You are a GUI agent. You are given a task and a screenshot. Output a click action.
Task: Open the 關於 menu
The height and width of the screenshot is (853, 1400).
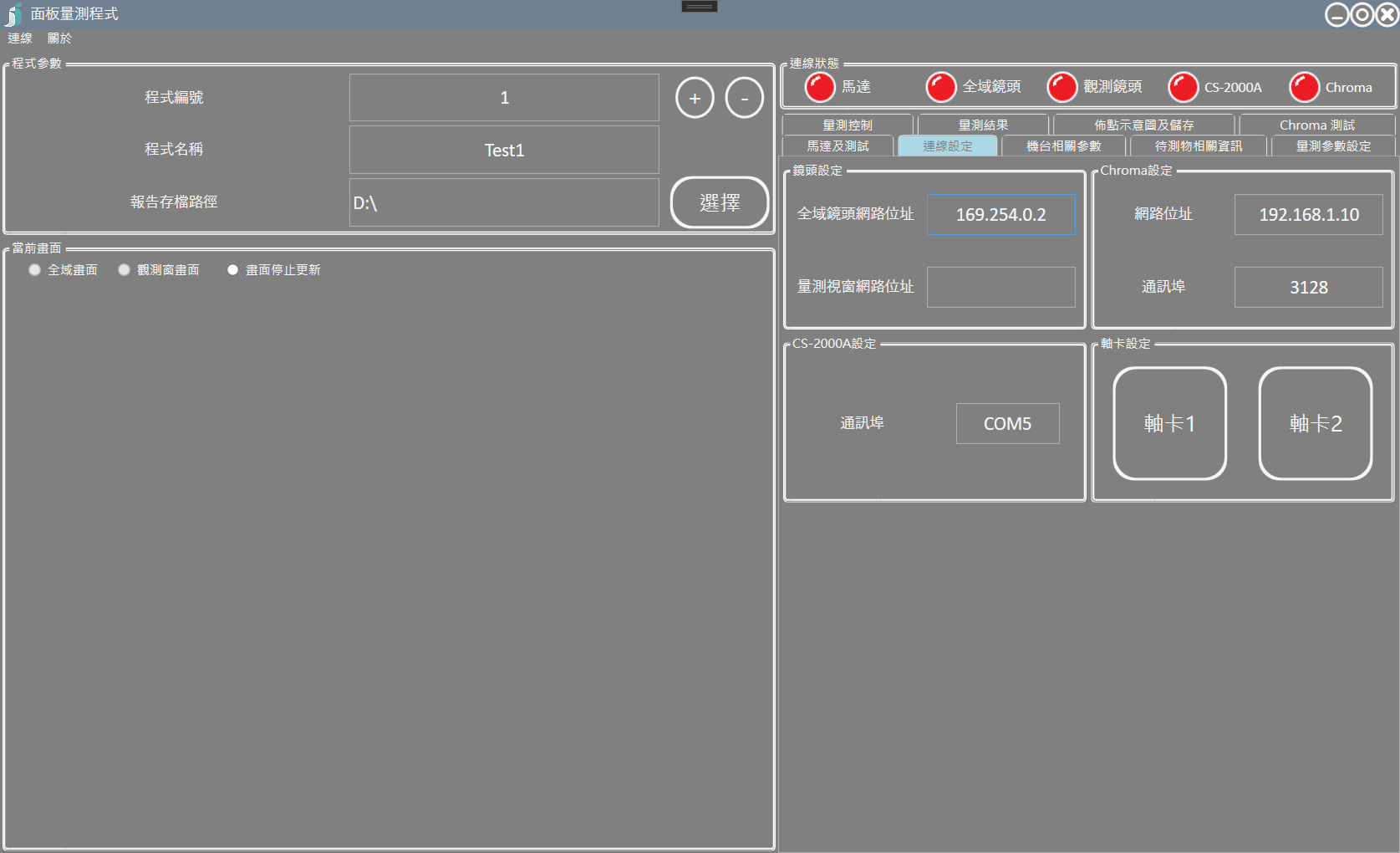click(x=59, y=38)
